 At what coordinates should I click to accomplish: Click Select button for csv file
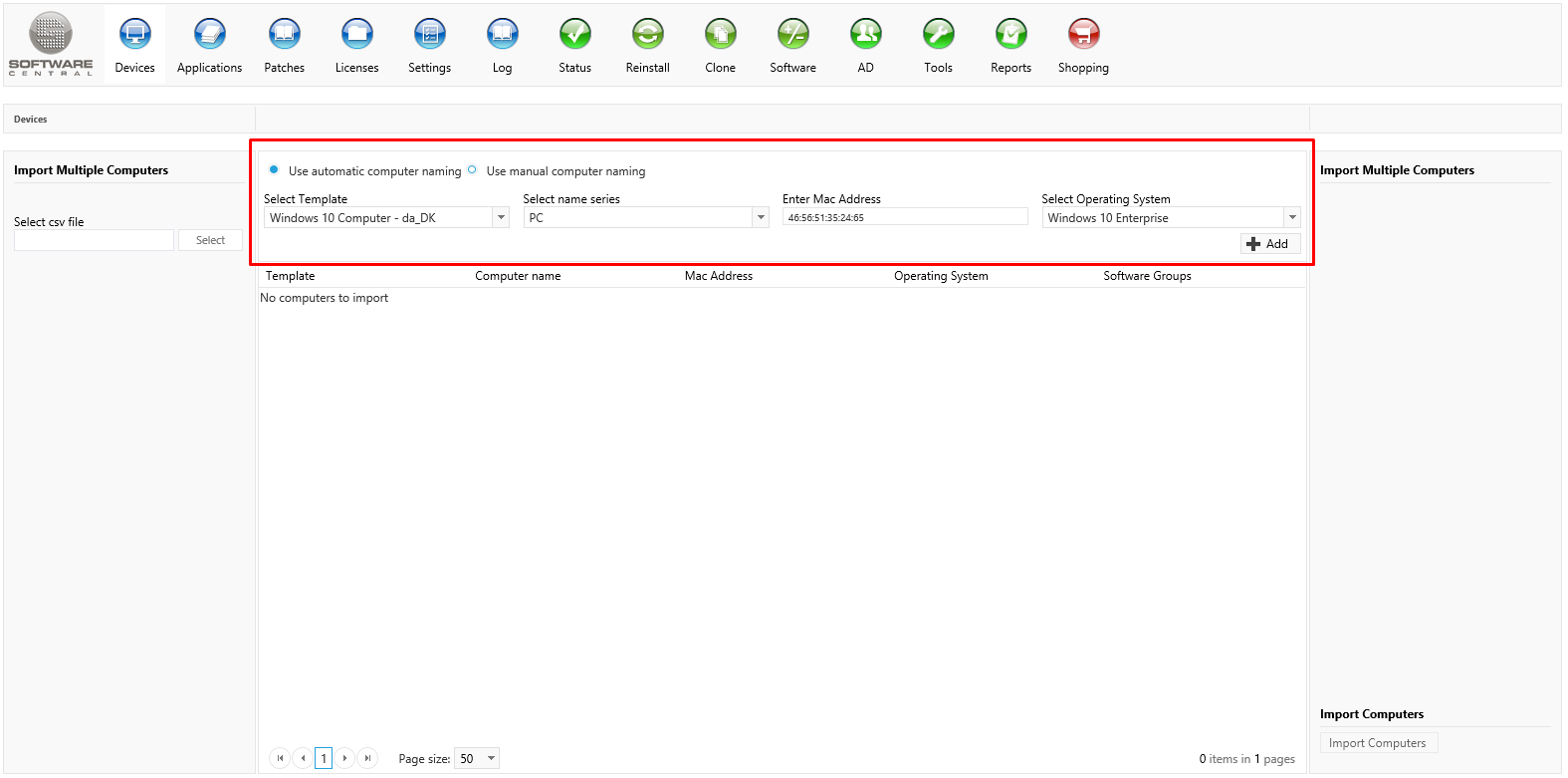(210, 240)
